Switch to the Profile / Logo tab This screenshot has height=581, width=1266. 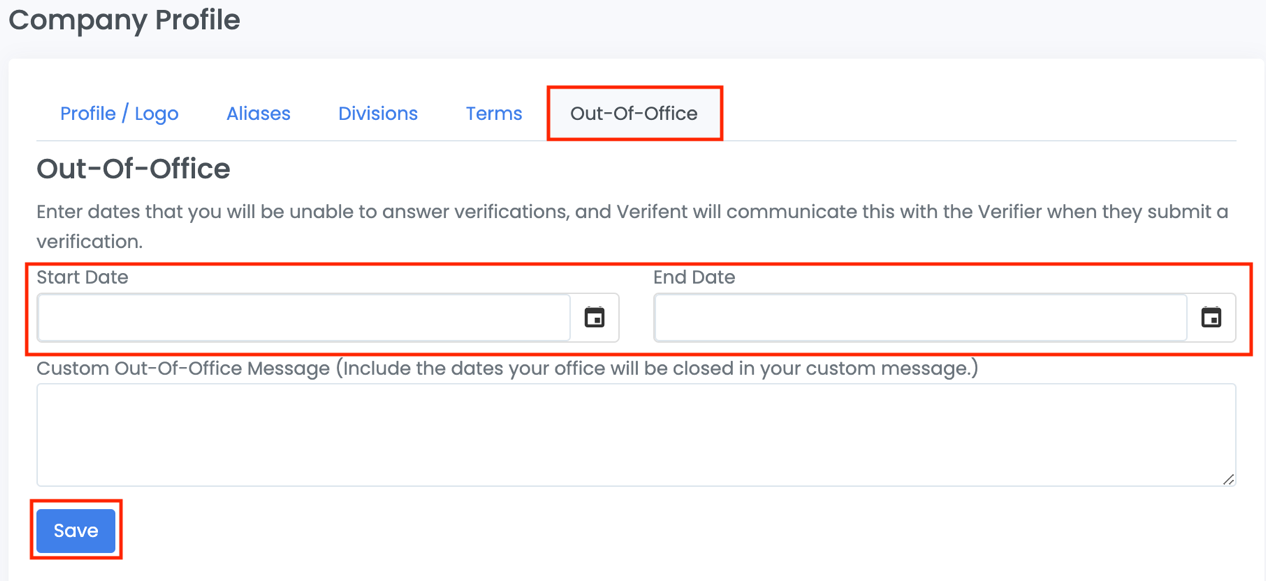(x=119, y=114)
